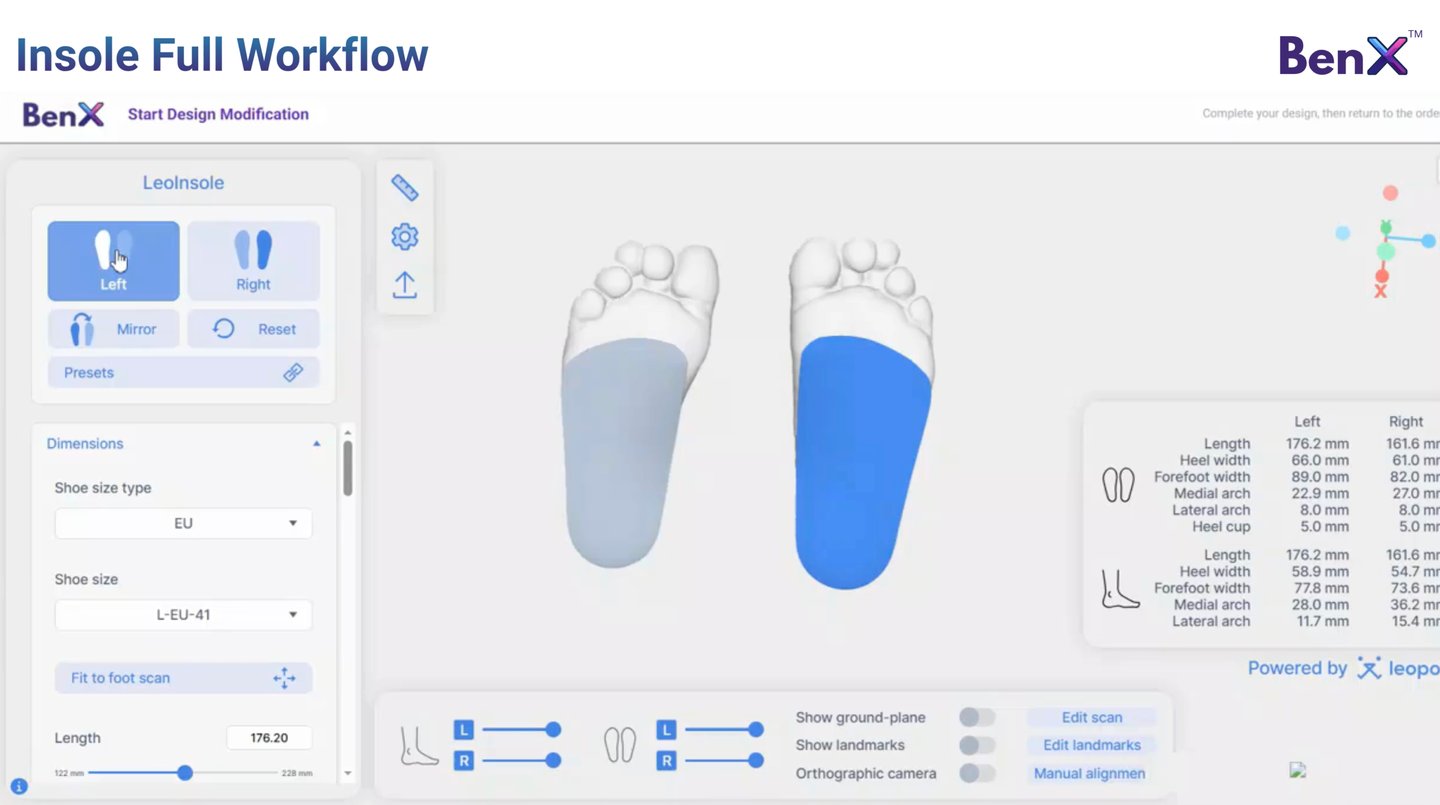This screenshot has height=805, width=1440.
Task: Click the foot scan L label badge
Action: pyautogui.click(x=463, y=730)
